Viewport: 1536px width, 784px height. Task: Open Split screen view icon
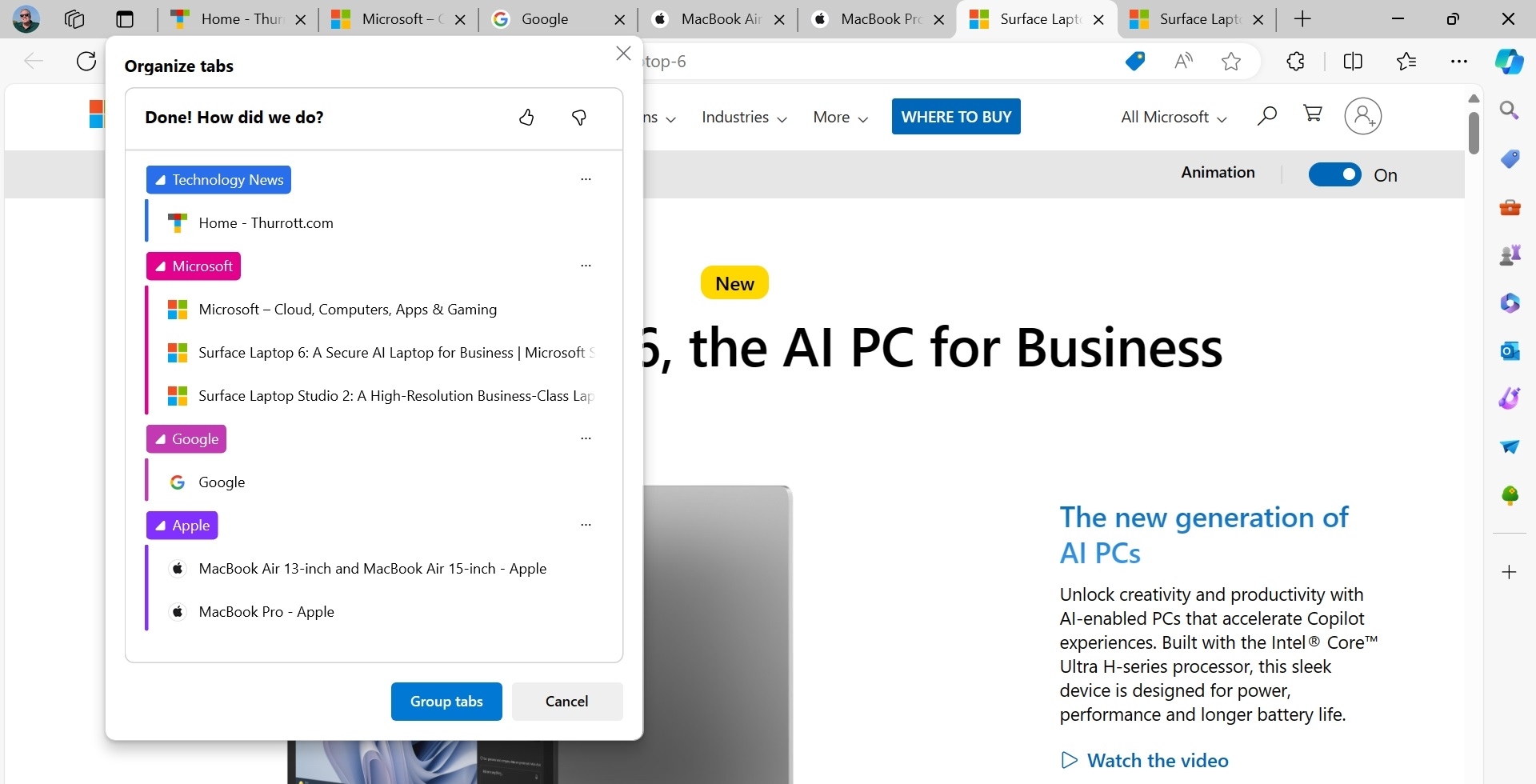pyautogui.click(x=1353, y=62)
